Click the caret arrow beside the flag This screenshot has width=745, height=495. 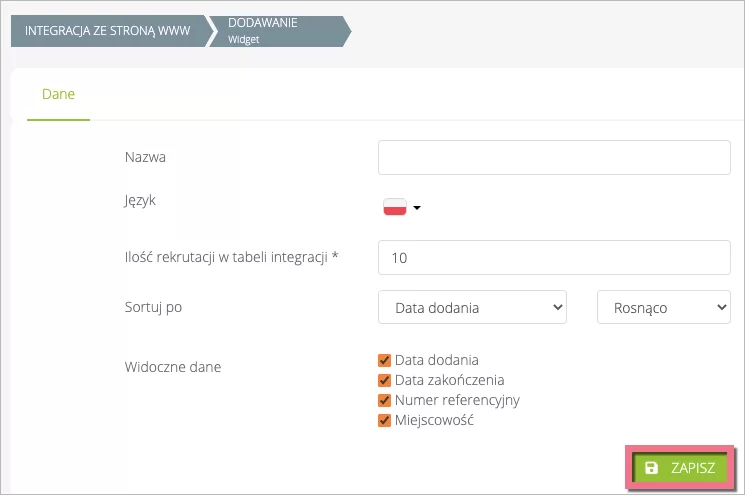point(417,209)
